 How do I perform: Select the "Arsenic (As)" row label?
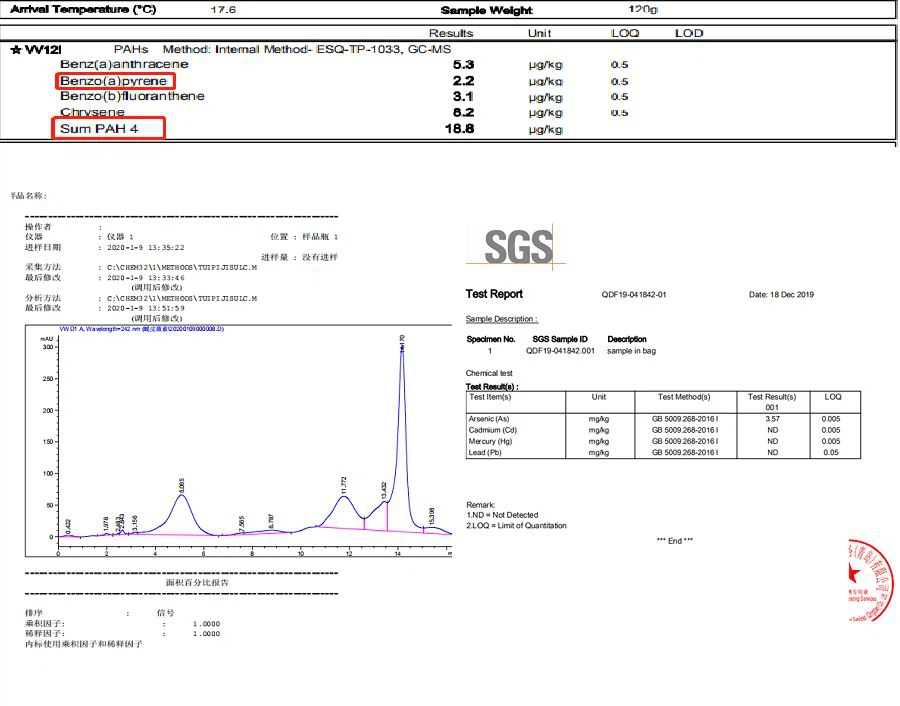489,419
